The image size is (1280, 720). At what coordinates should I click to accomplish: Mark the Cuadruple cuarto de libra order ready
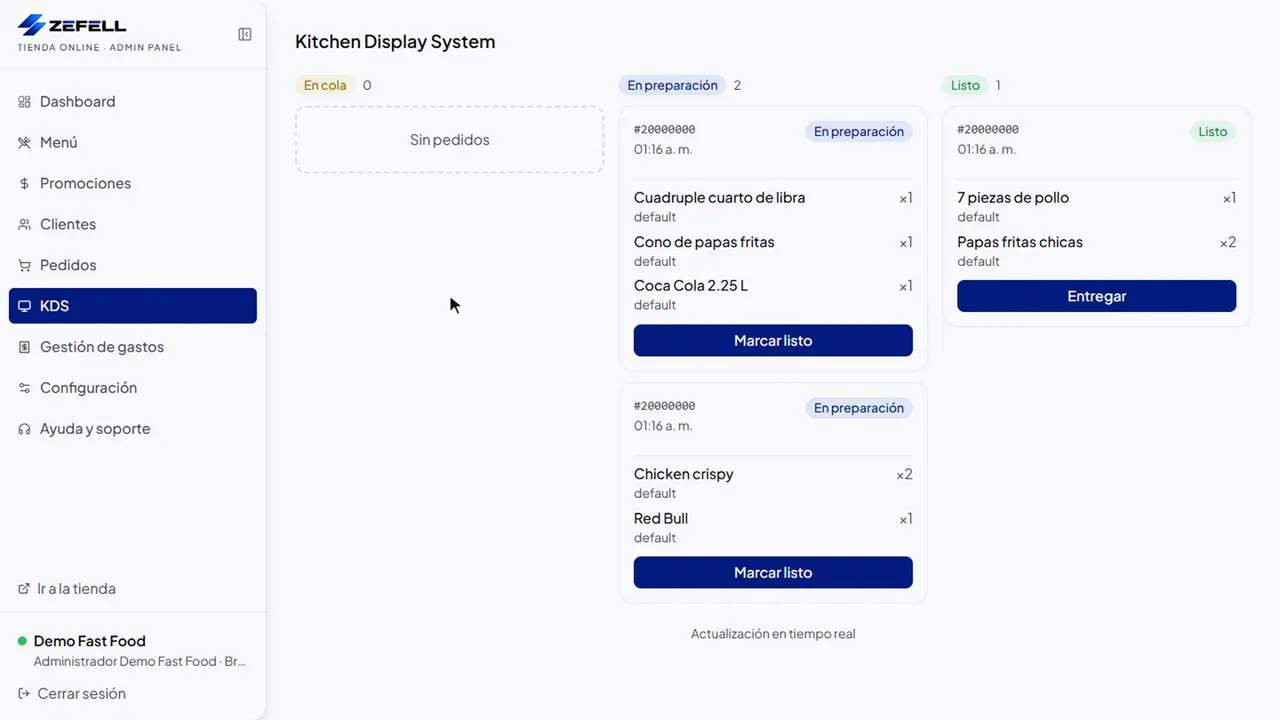pos(773,340)
